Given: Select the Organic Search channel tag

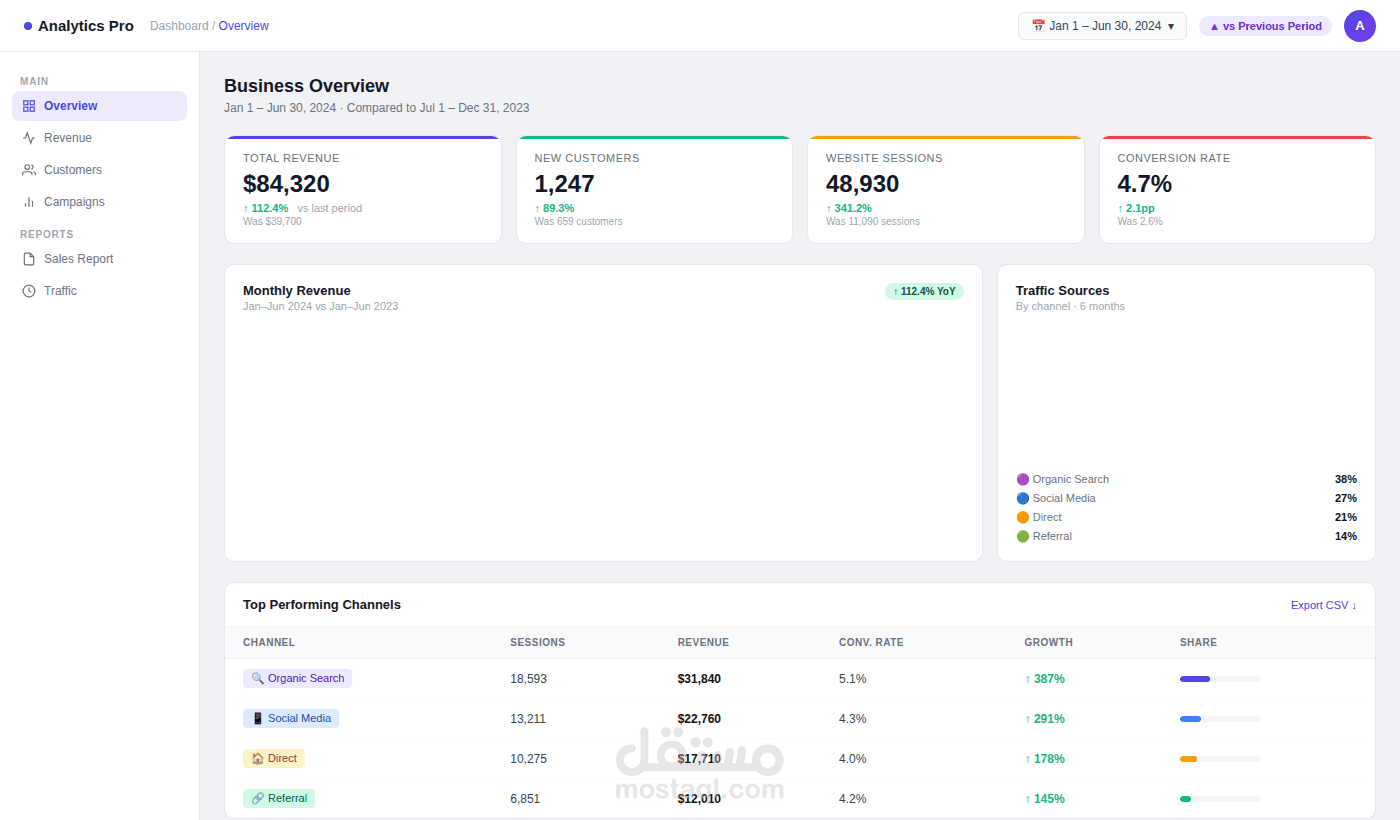Looking at the screenshot, I should (297, 678).
